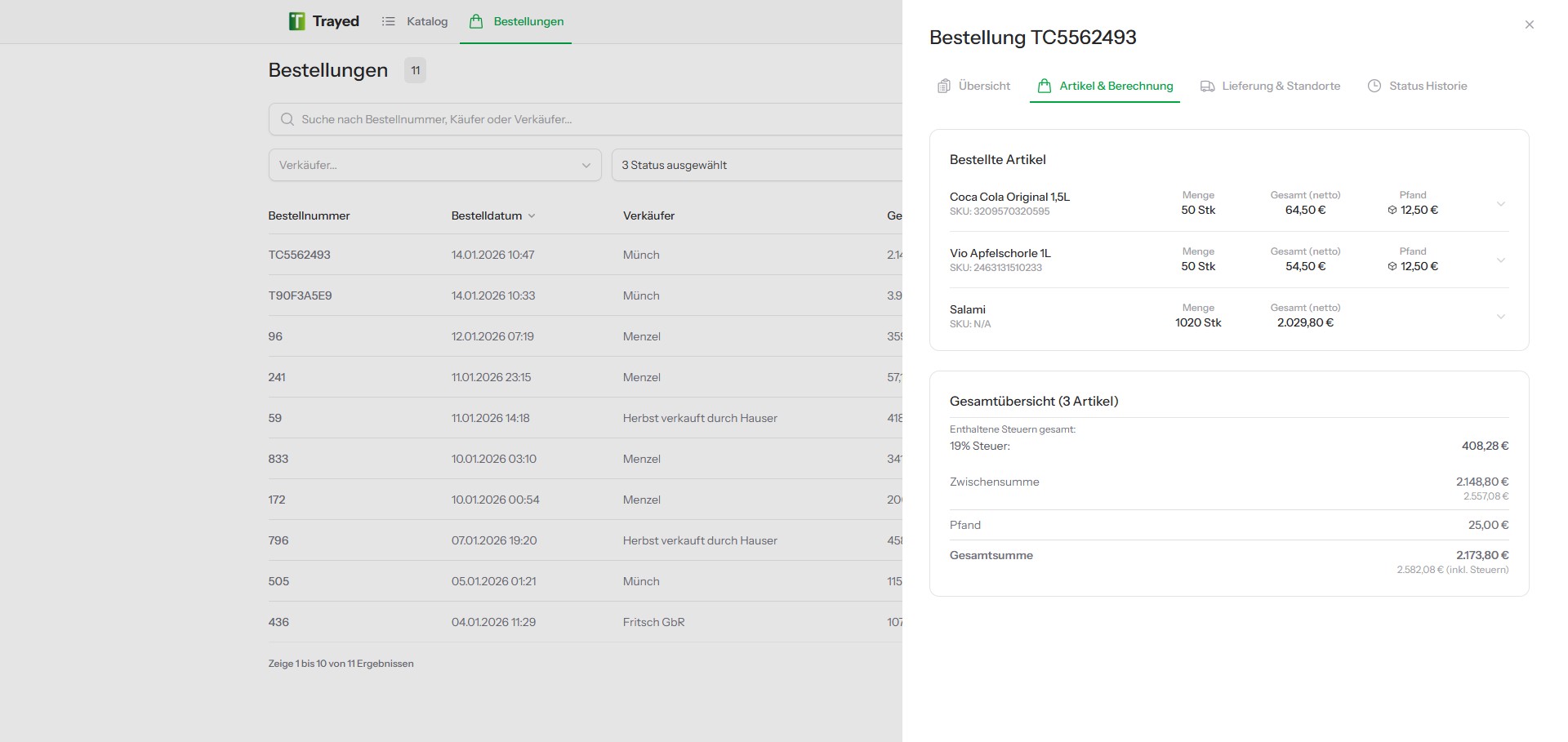Click the Trayed logo icon

(x=296, y=20)
